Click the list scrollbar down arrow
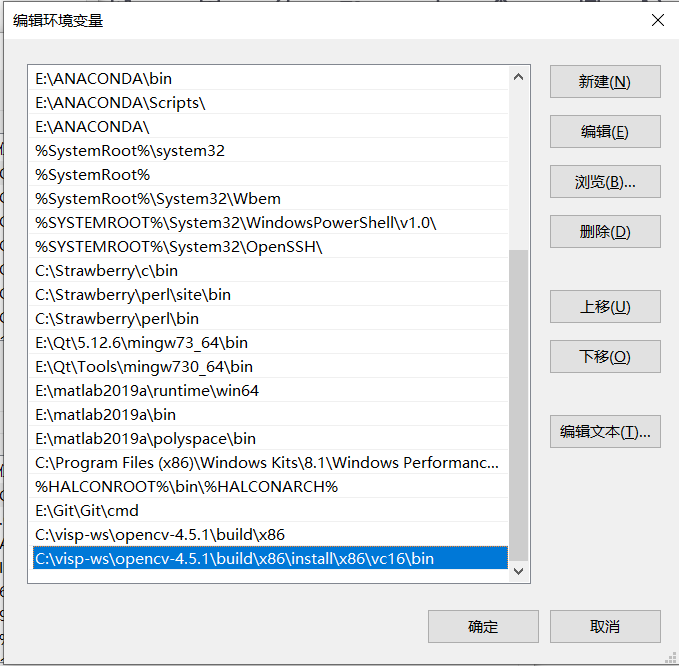Image resolution: width=679 pixels, height=666 pixels. pos(518,571)
